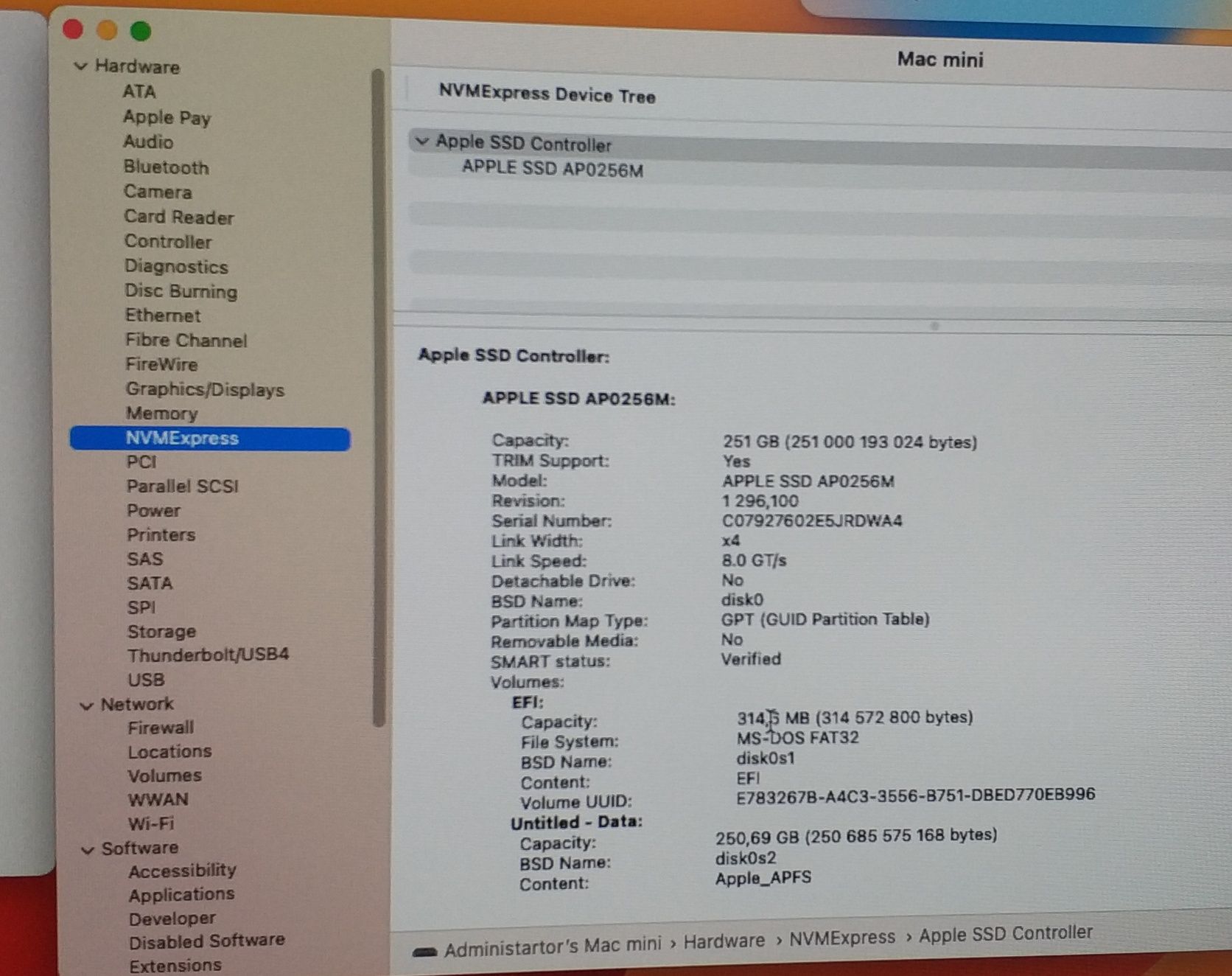Open FireWire hardware entry
The image size is (1232, 976).
[x=161, y=364]
